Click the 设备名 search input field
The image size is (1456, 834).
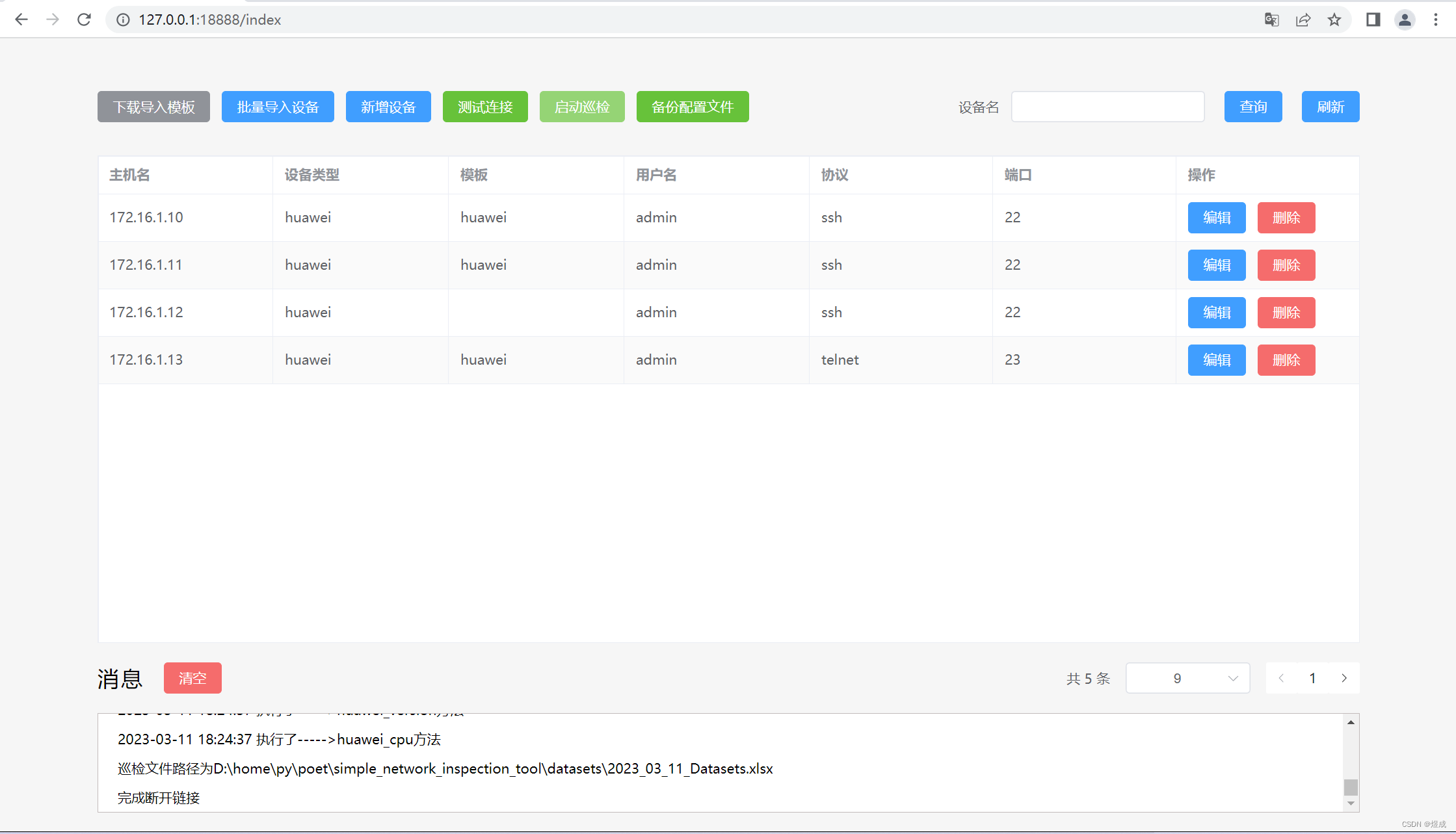click(1107, 107)
